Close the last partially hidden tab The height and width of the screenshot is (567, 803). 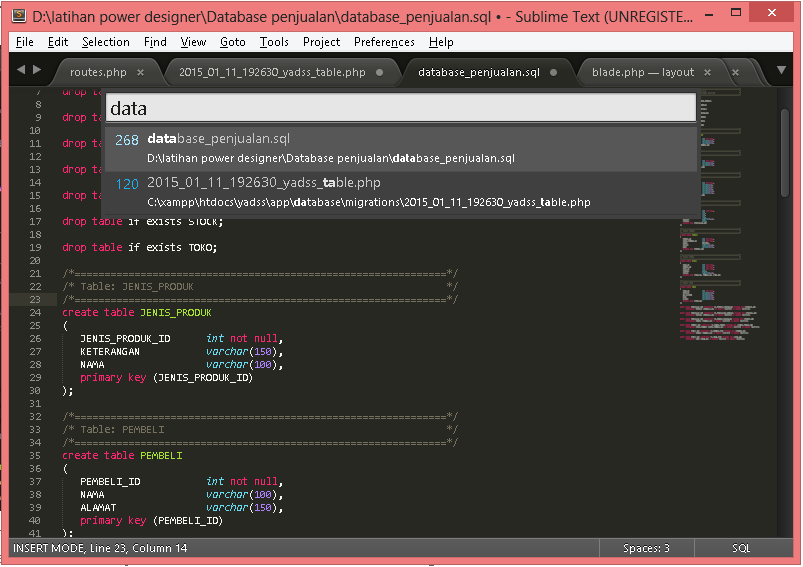(735, 73)
